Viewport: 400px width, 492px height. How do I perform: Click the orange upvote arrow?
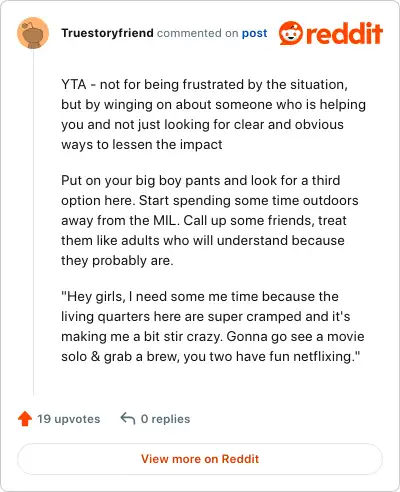(x=25, y=419)
